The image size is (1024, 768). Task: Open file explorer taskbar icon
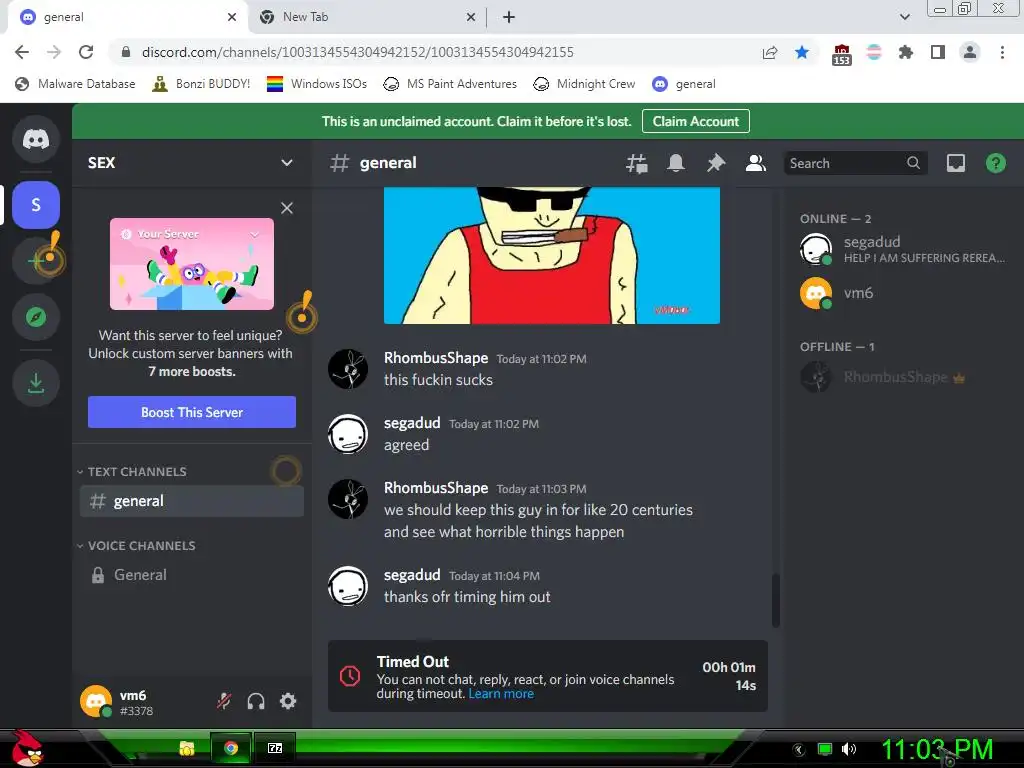click(x=187, y=748)
